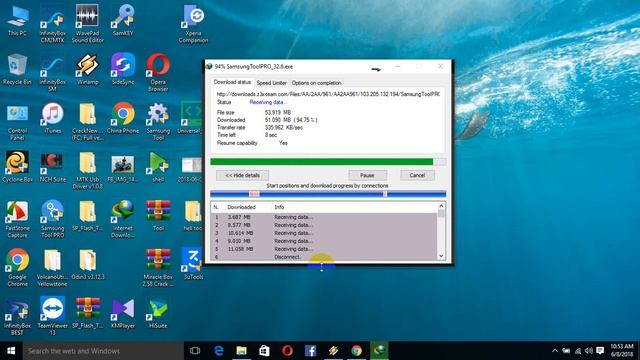Open Control Panel desktop icon
Viewport: 640px width, 360px height.
pos(17,122)
